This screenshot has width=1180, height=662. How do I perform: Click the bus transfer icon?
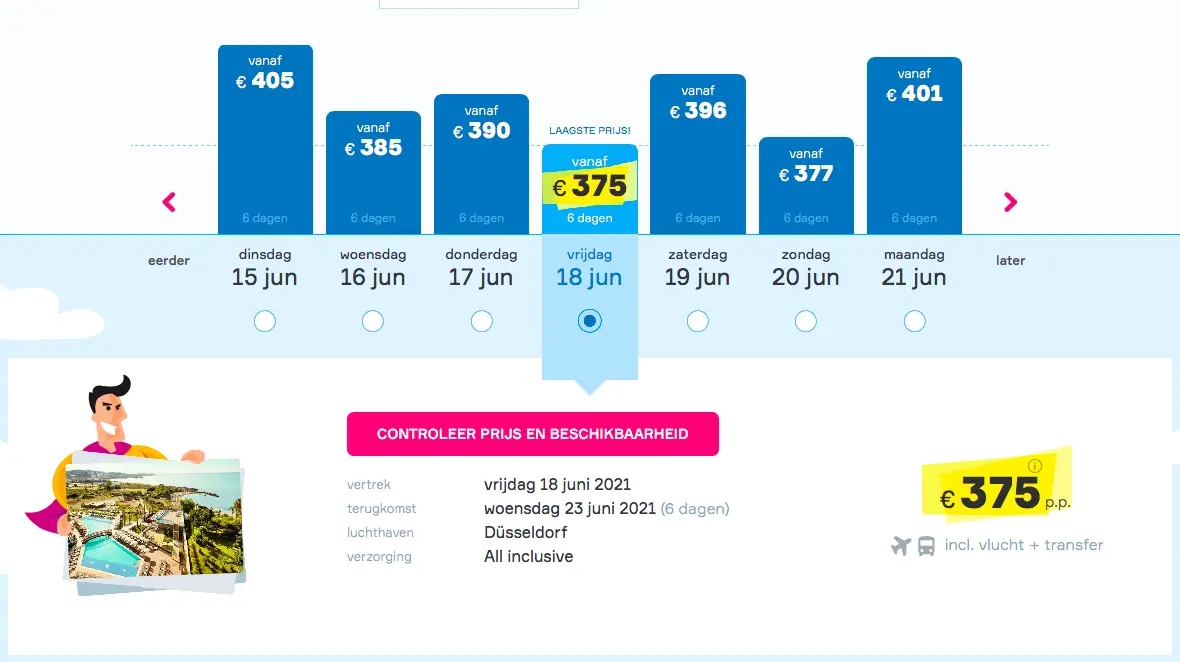tap(926, 545)
